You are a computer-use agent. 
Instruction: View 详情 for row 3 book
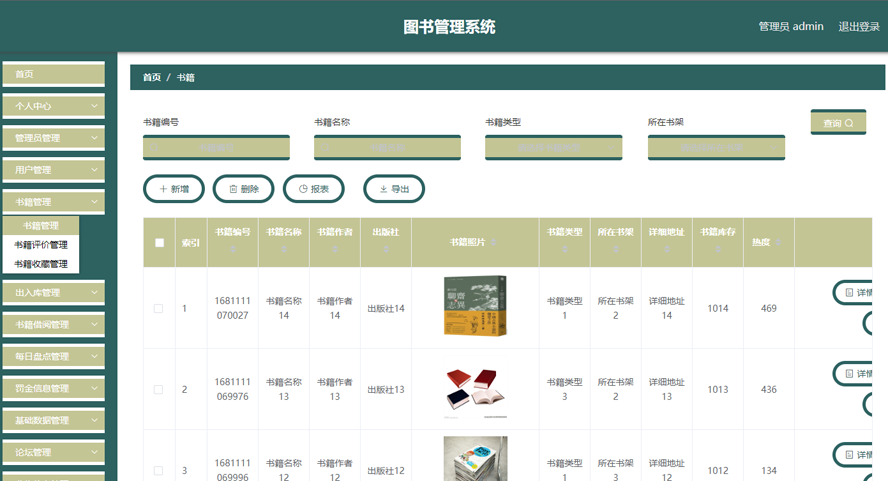click(x=852, y=454)
